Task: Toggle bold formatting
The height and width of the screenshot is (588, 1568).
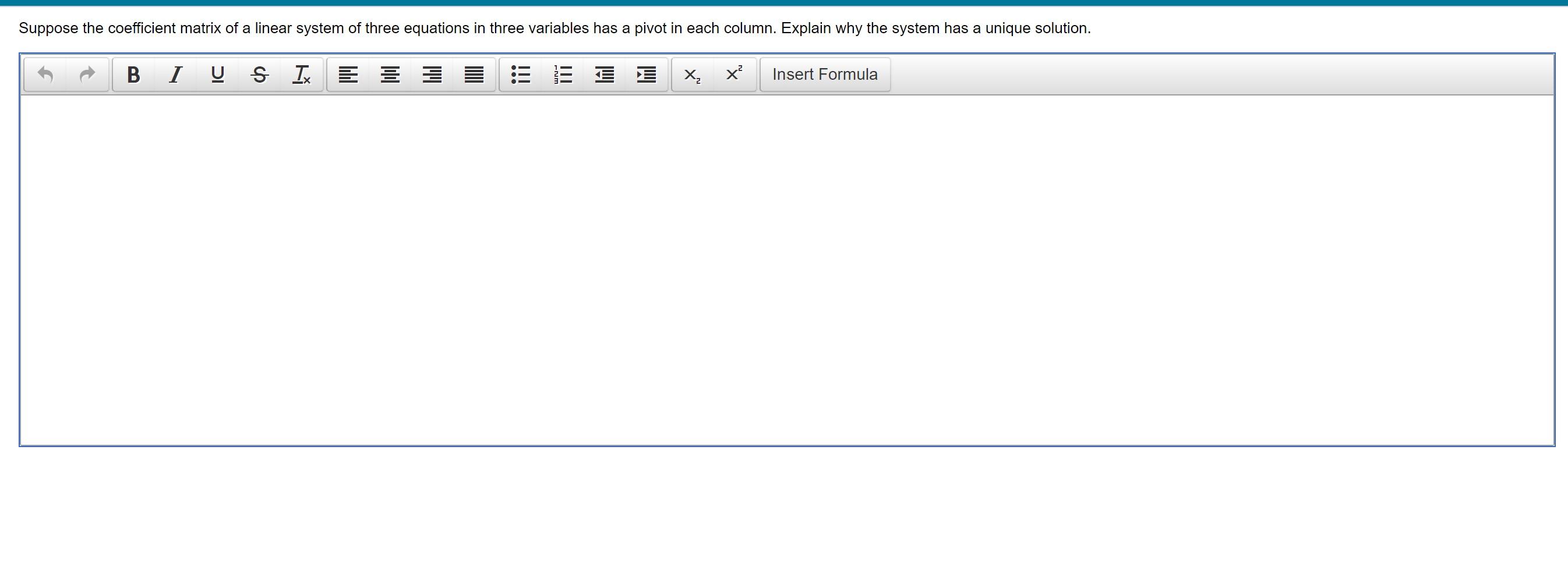Action: (x=133, y=75)
